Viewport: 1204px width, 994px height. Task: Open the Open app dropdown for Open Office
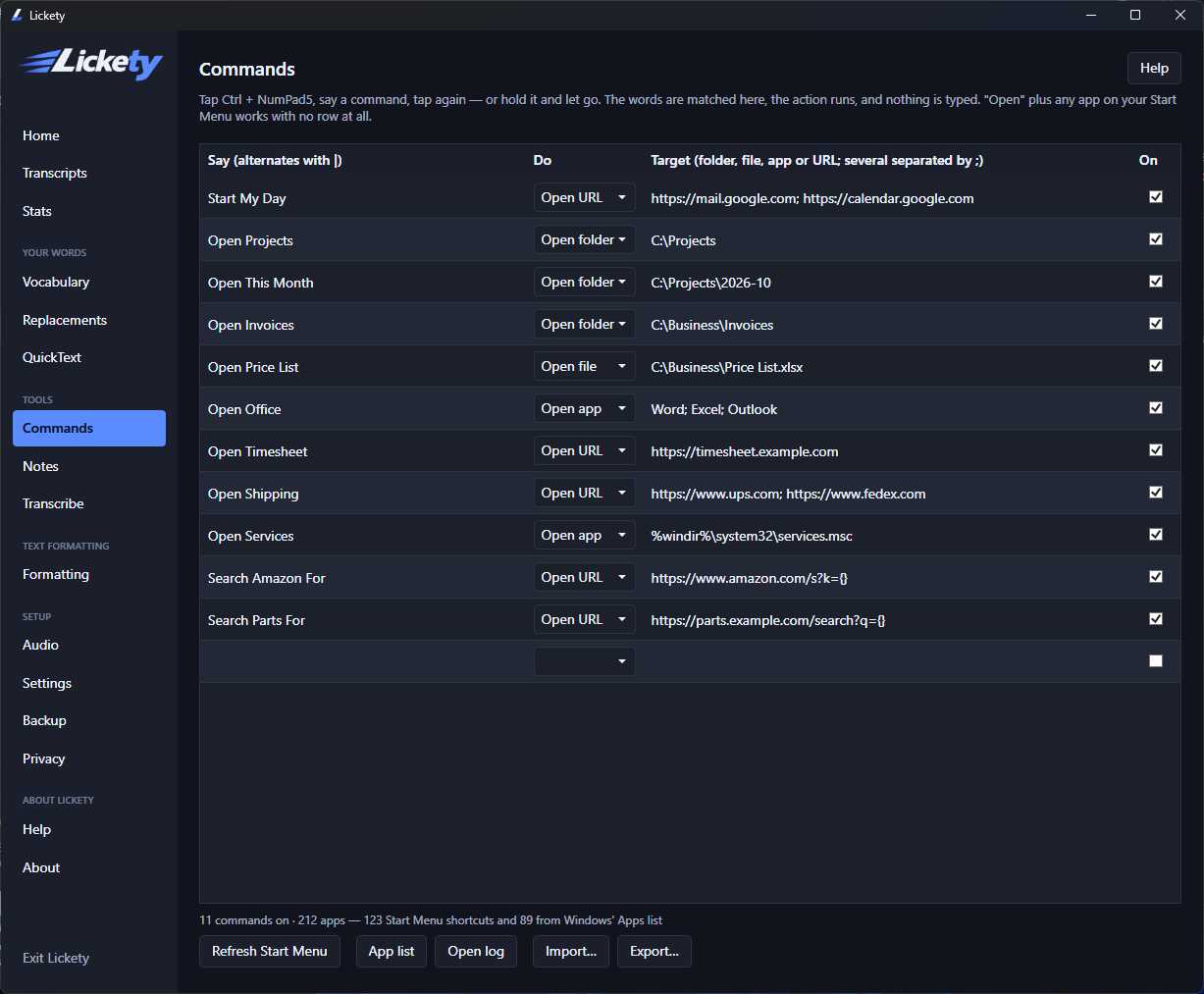(584, 408)
